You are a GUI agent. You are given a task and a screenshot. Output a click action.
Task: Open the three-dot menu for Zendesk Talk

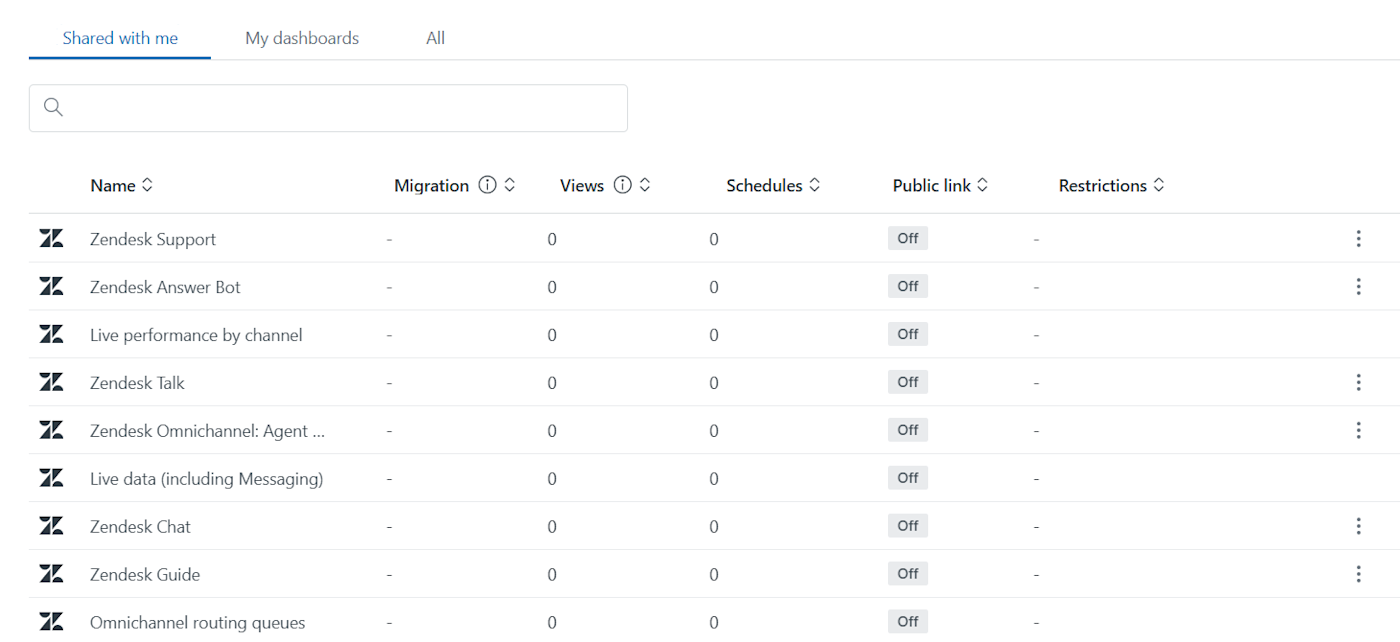click(x=1358, y=382)
